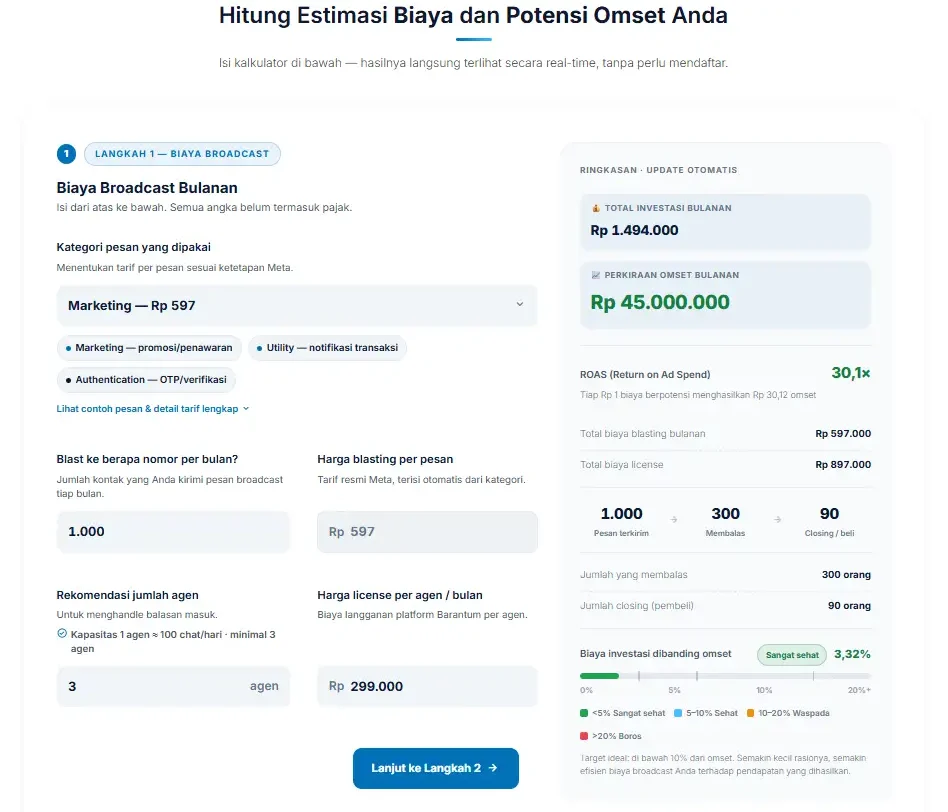Click the 'Sangat sehat' status badge

792,655
